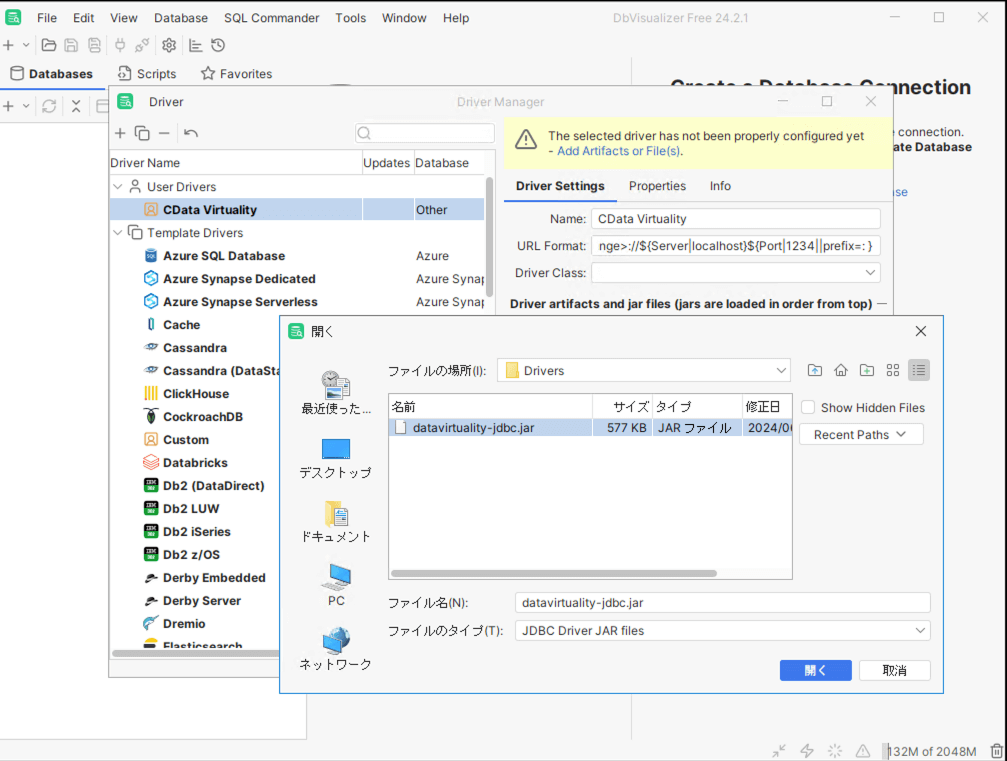Collapse the Template Drivers tree node
This screenshot has width=1007, height=761.
(x=118, y=232)
